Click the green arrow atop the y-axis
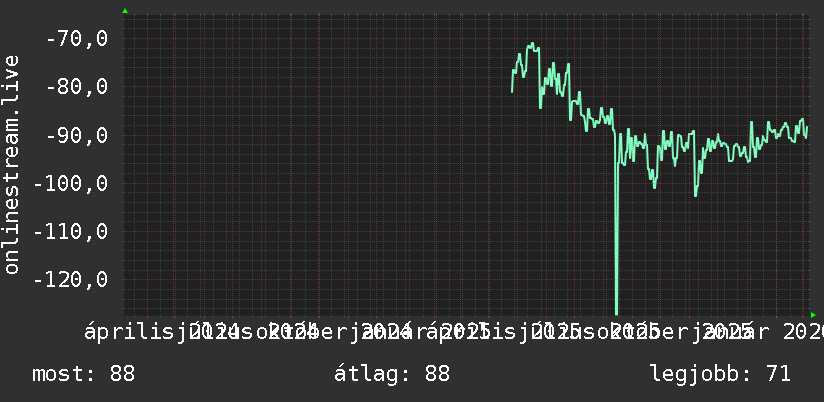 pyautogui.click(x=125, y=11)
